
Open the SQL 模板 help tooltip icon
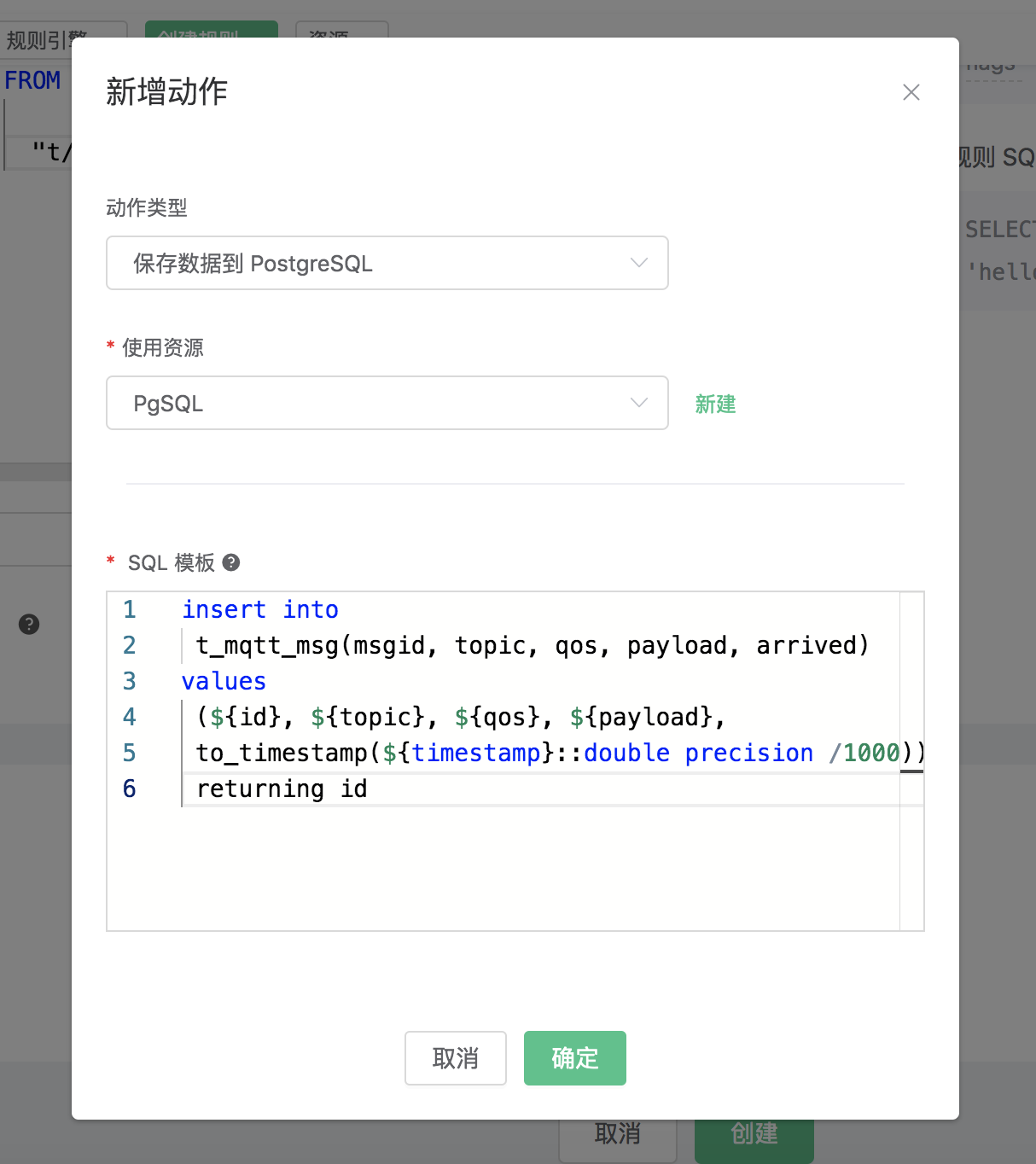pyautogui.click(x=230, y=562)
